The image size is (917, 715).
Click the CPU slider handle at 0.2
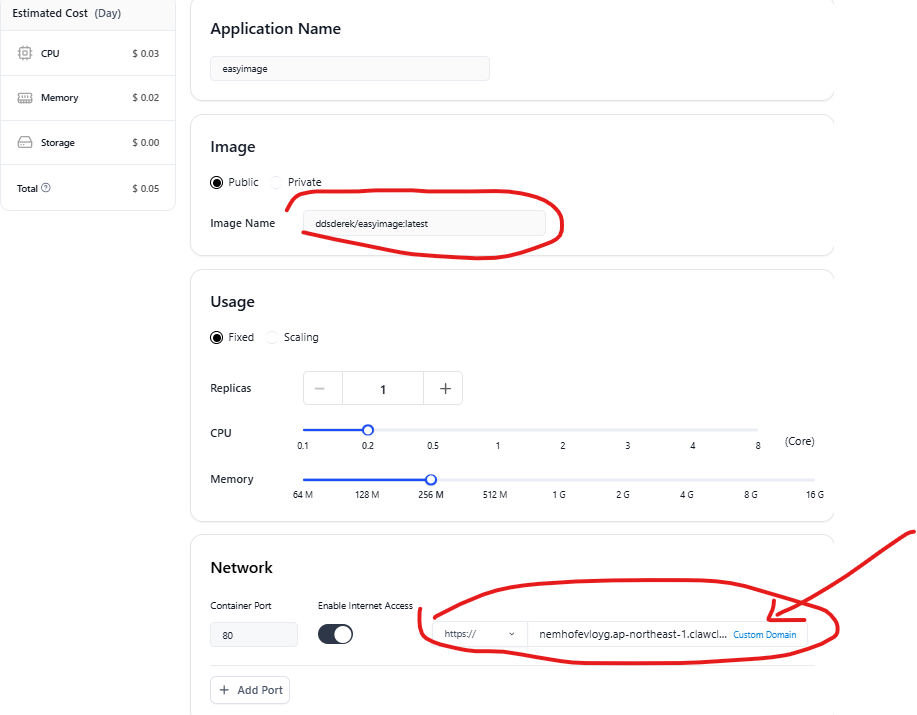367,430
